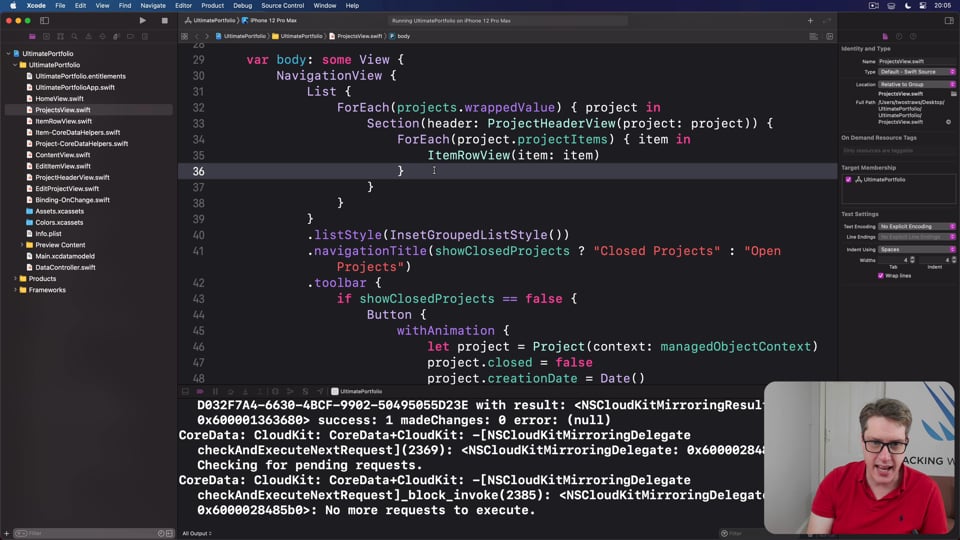Select the UltimatePortfolio scheme in toolbar
The height and width of the screenshot is (540, 960).
click(x=211, y=20)
